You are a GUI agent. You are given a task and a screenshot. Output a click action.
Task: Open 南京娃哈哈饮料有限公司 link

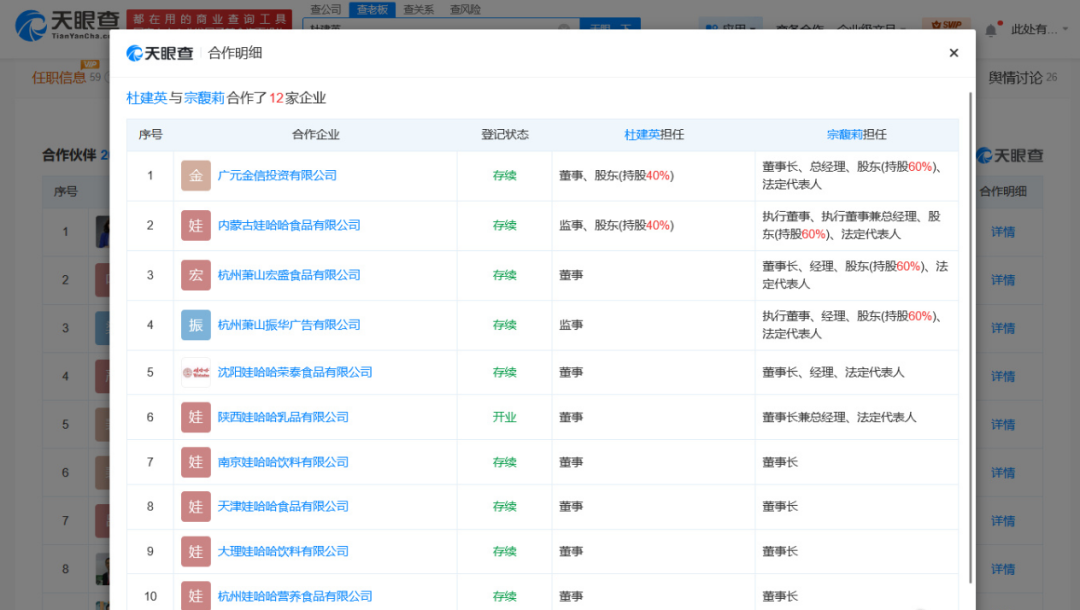(283, 462)
